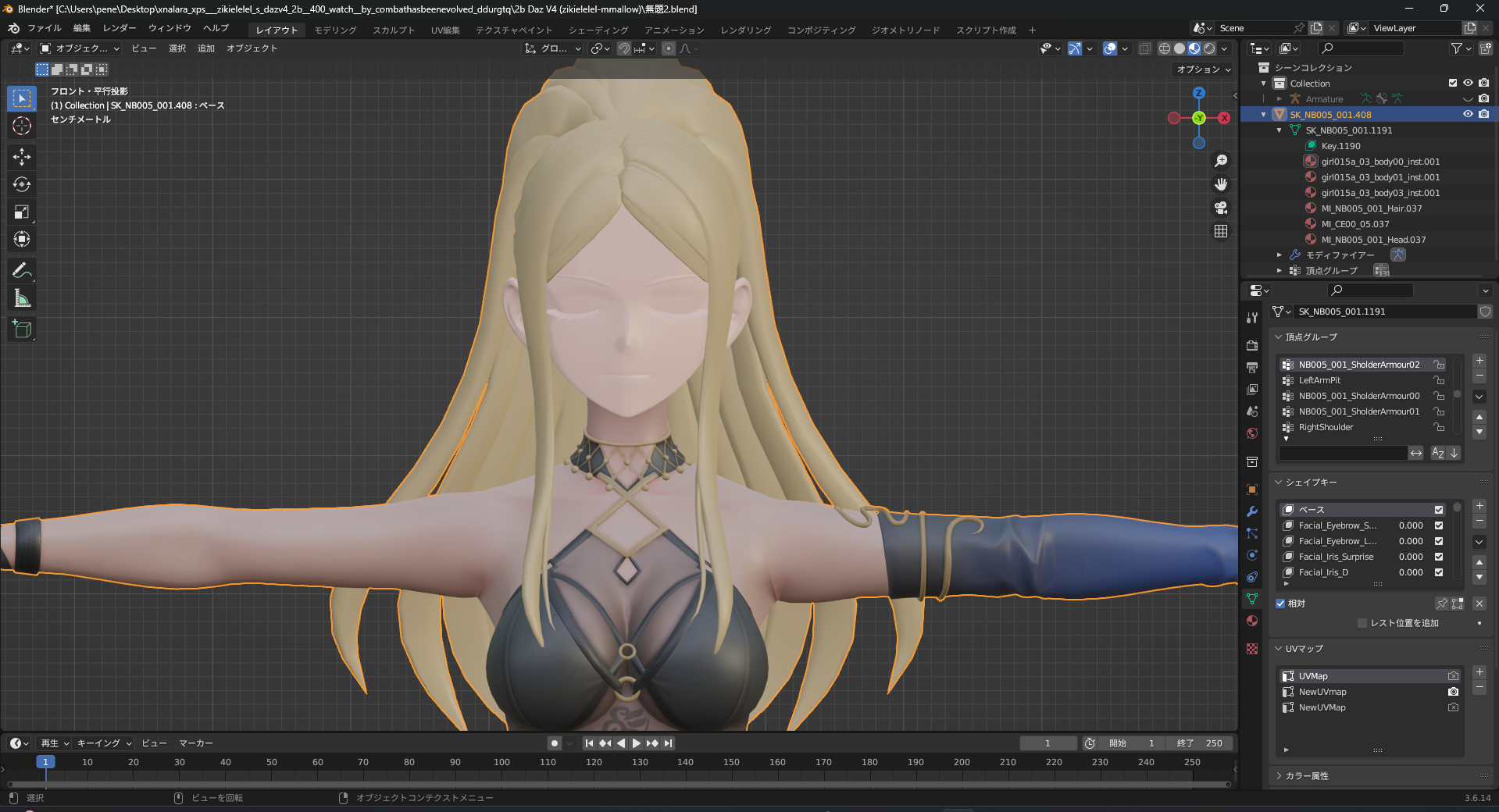The height and width of the screenshot is (812, 1499).
Task: Click frame 100 on the timeline
Action: click(x=501, y=762)
